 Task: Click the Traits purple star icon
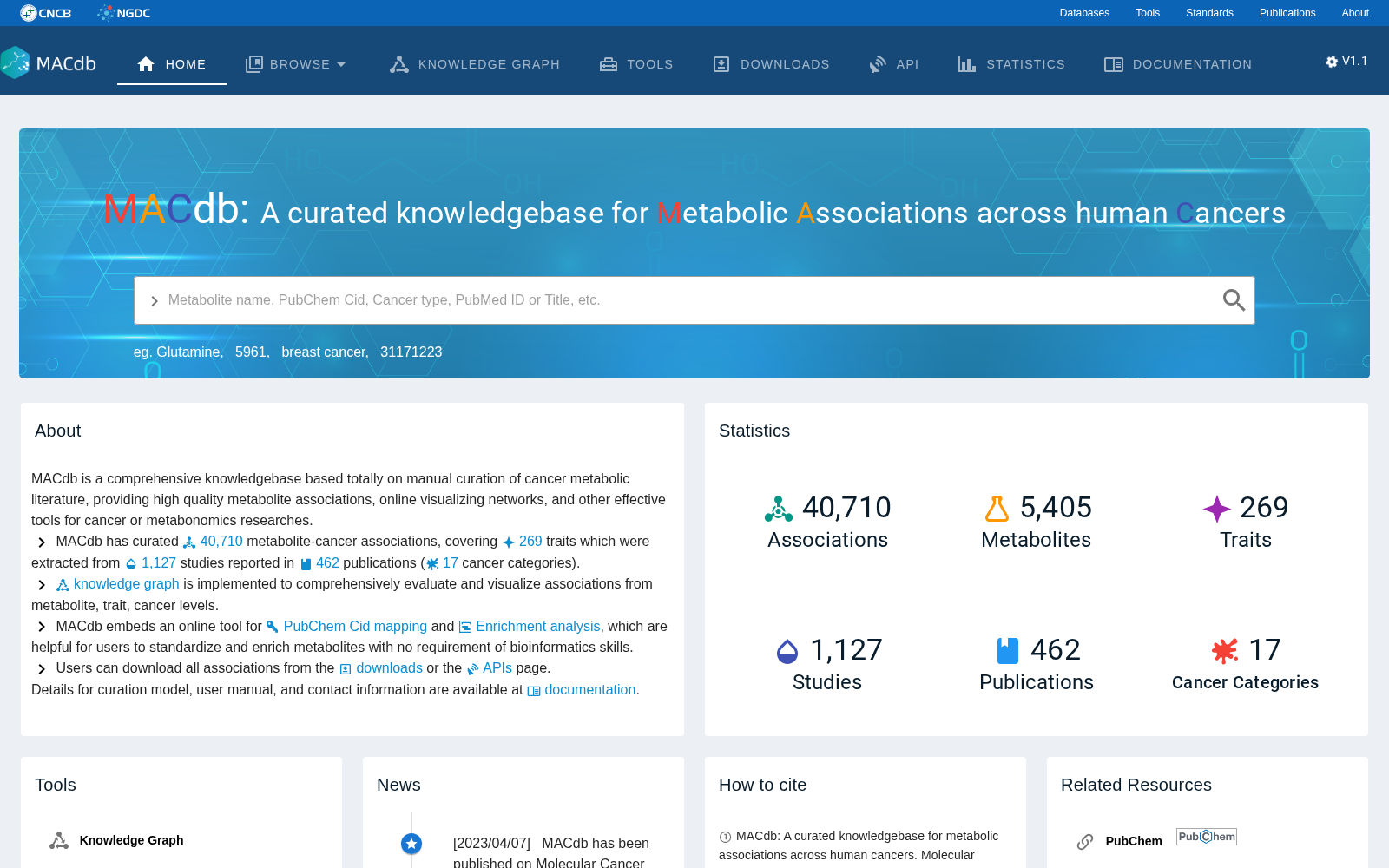click(x=1216, y=509)
